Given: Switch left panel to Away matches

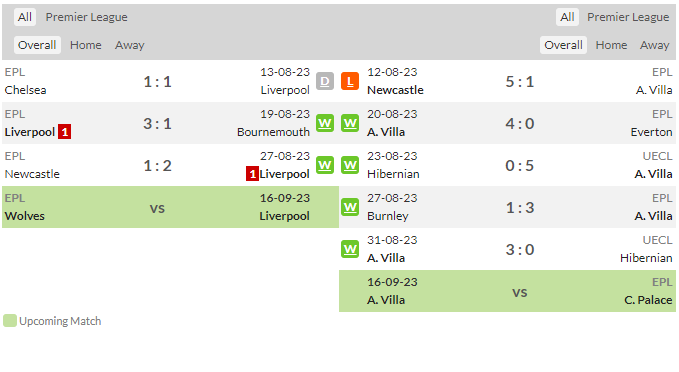Looking at the screenshot, I should coord(129,45).
